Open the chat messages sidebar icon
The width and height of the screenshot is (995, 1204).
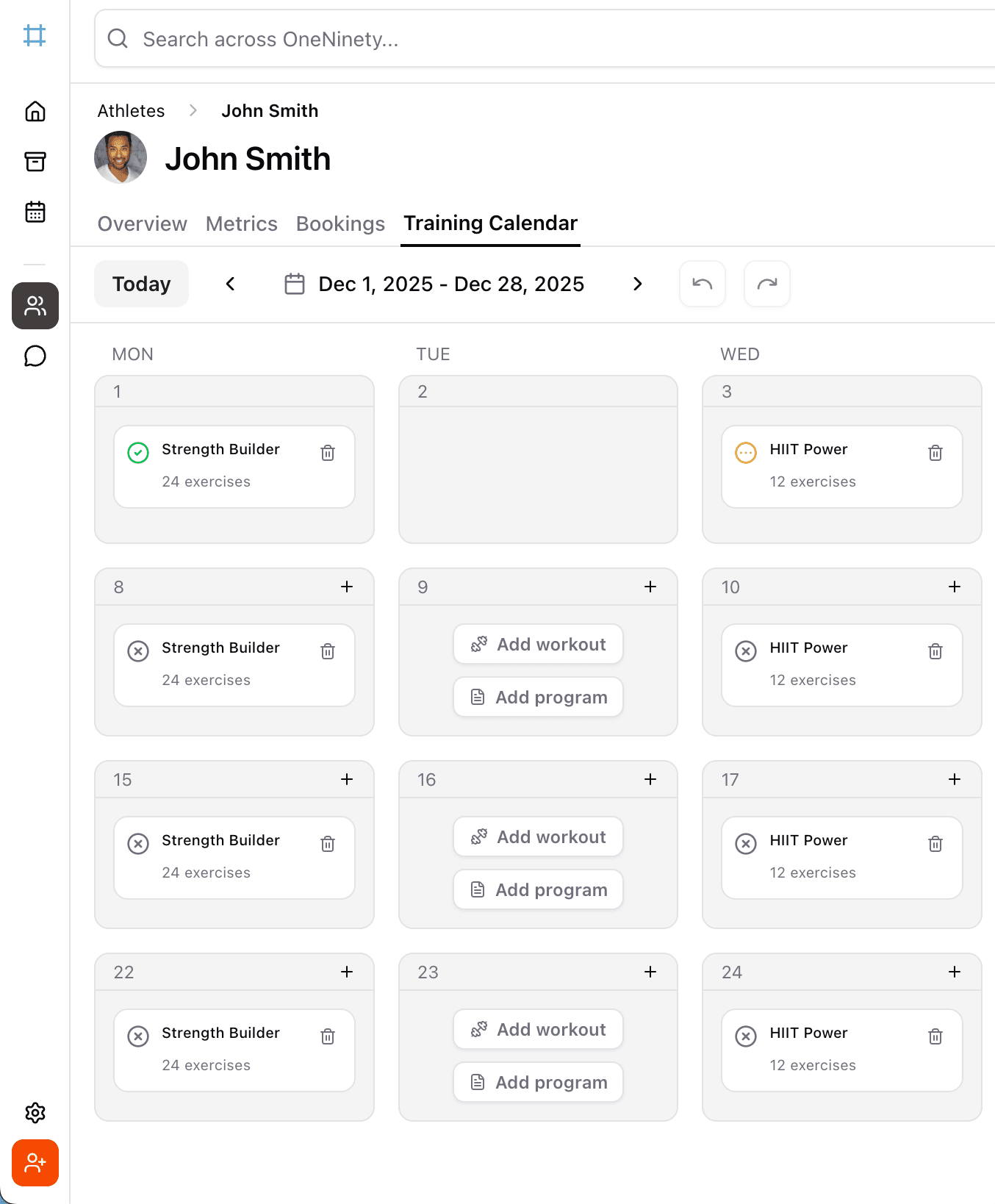click(35, 356)
